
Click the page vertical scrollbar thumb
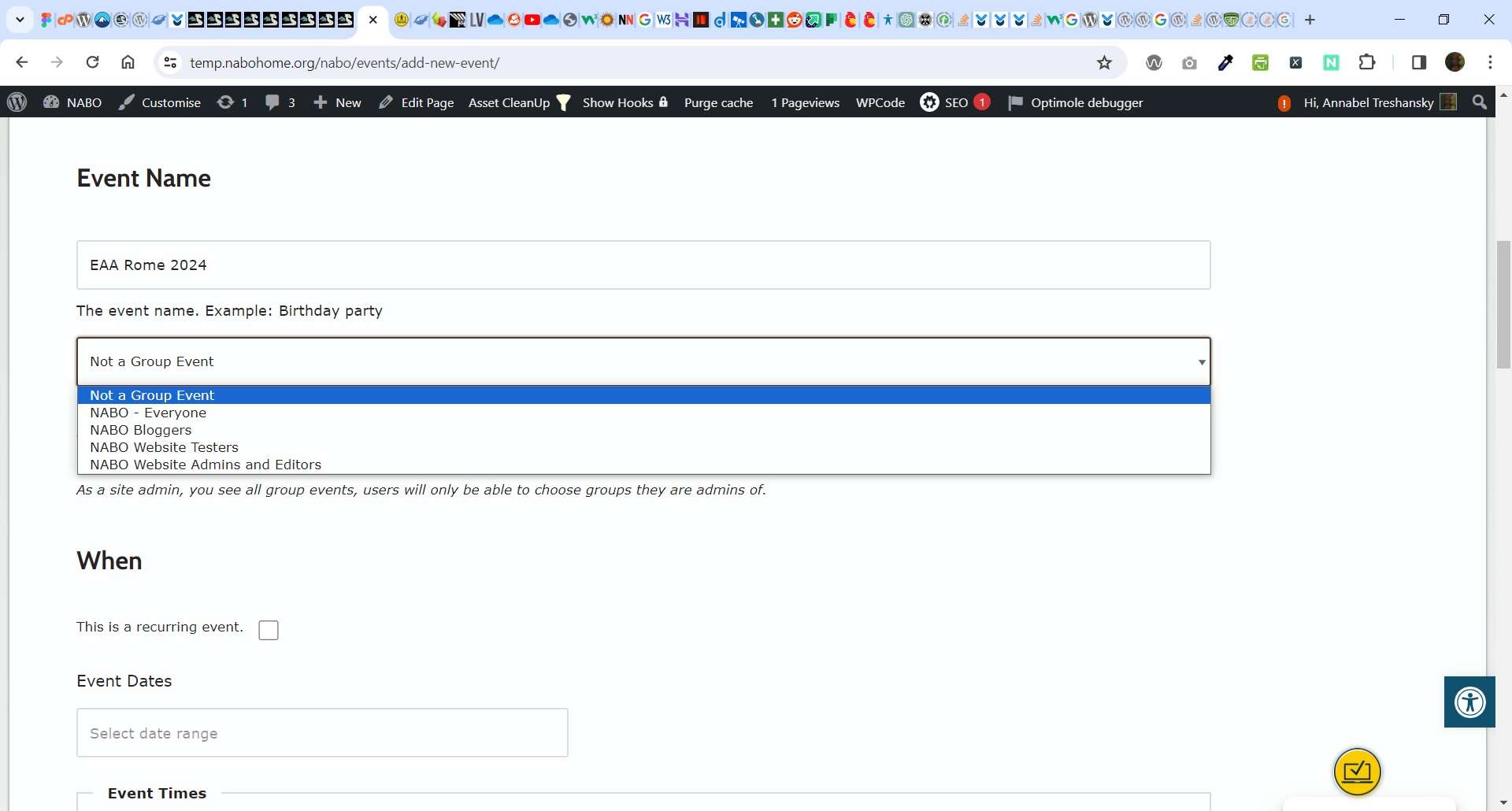[1503, 306]
